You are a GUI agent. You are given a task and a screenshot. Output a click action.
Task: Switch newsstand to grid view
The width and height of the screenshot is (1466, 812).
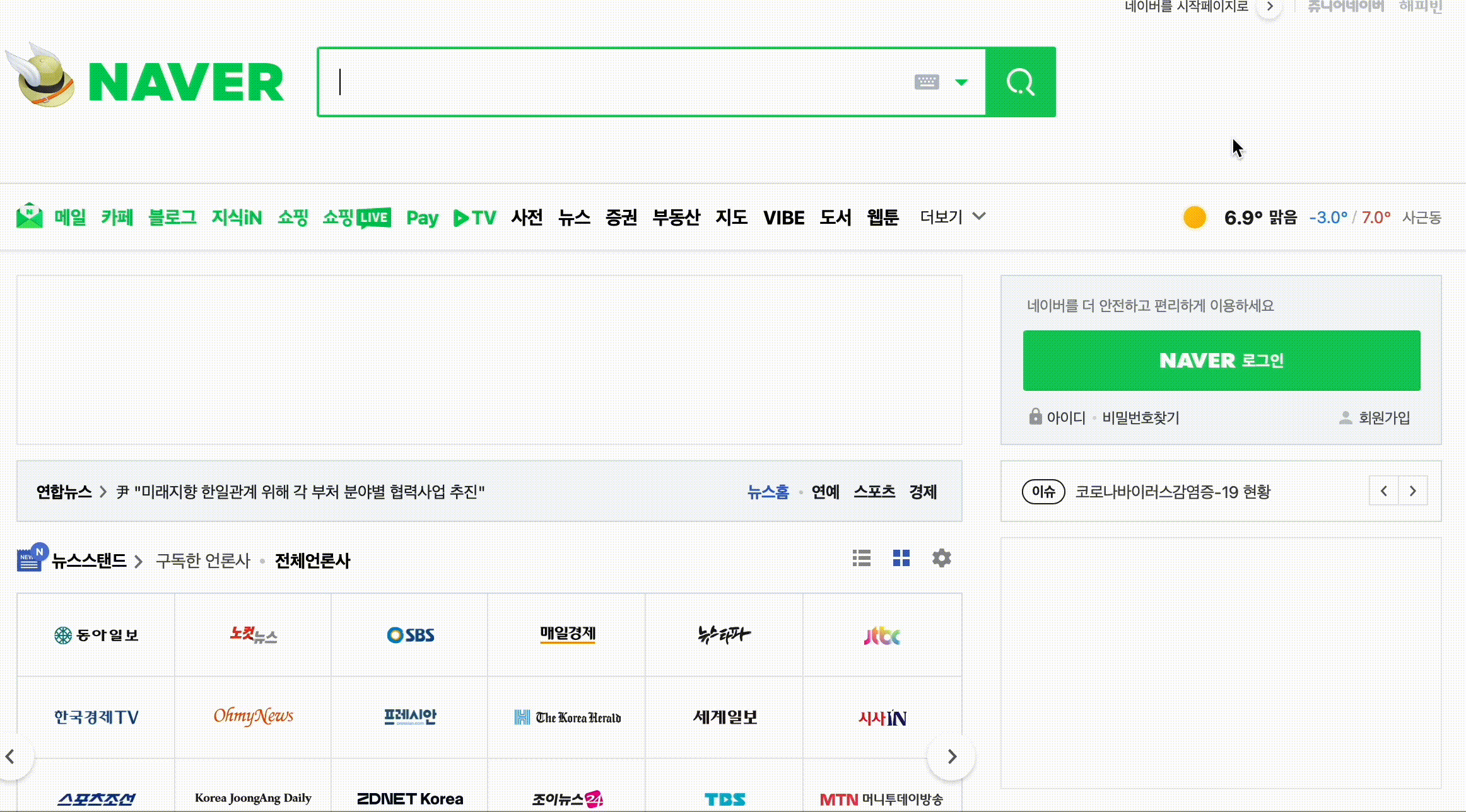point(901,558)
